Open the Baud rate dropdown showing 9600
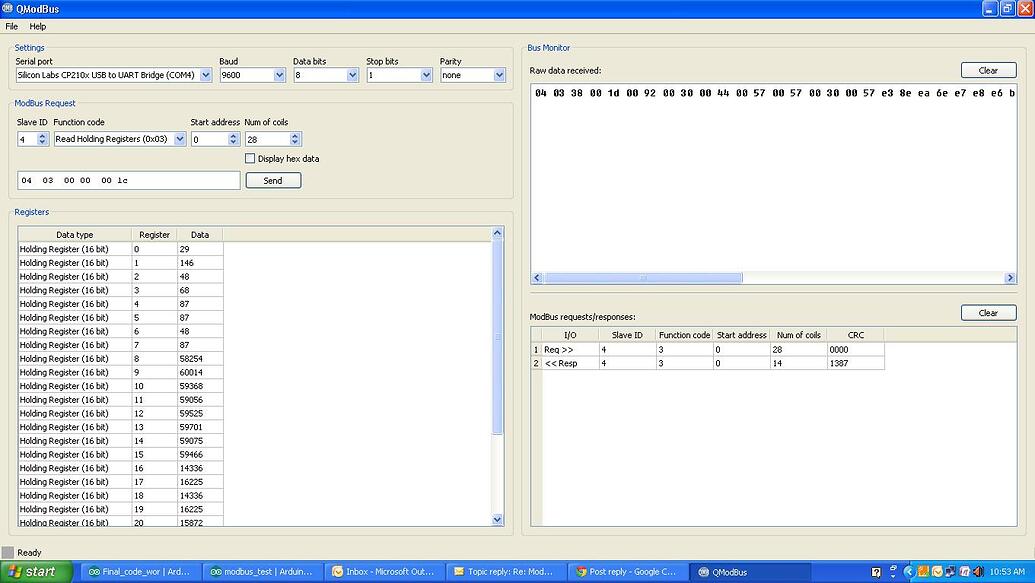The image size is (1035, 583). (x=281, y=74)
